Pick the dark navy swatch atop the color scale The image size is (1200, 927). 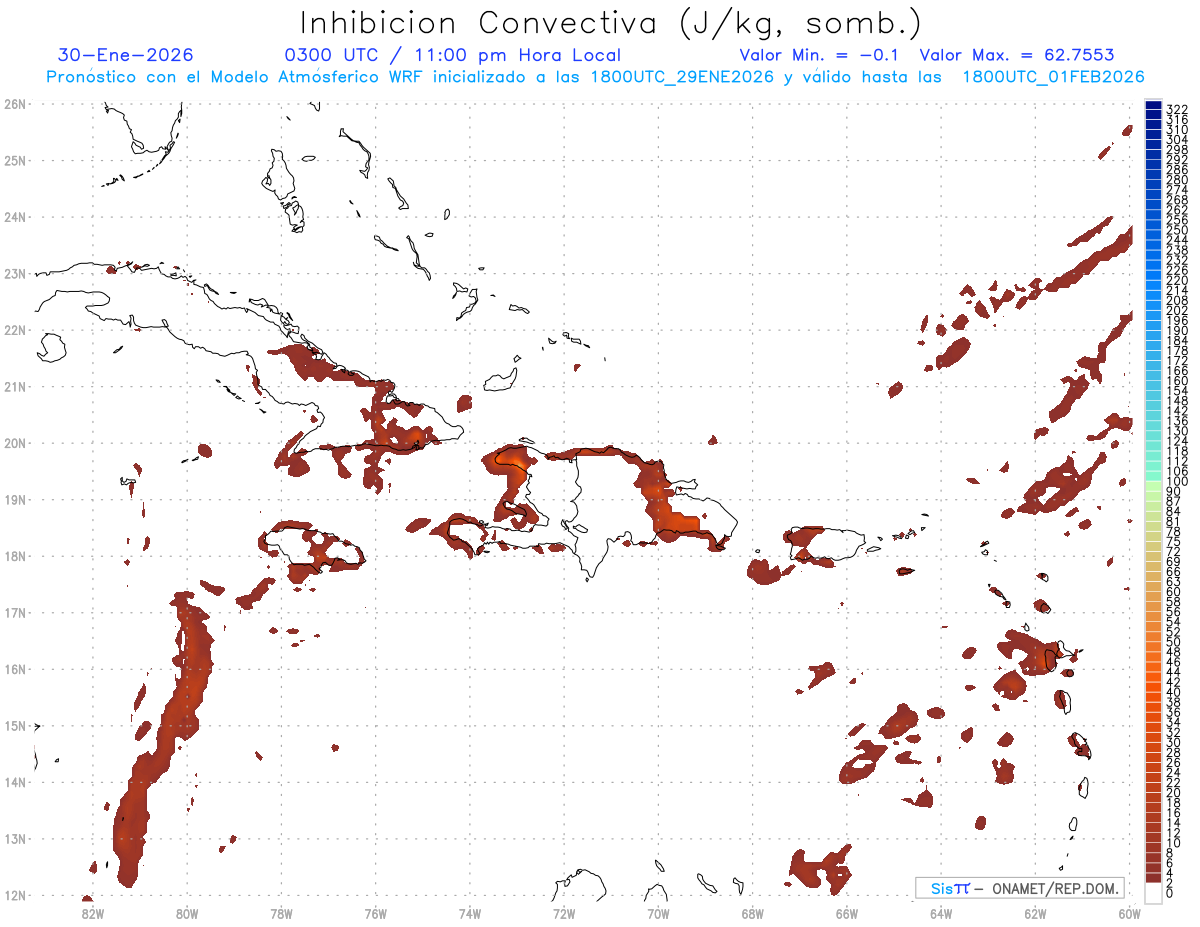tap(1153, 105)
